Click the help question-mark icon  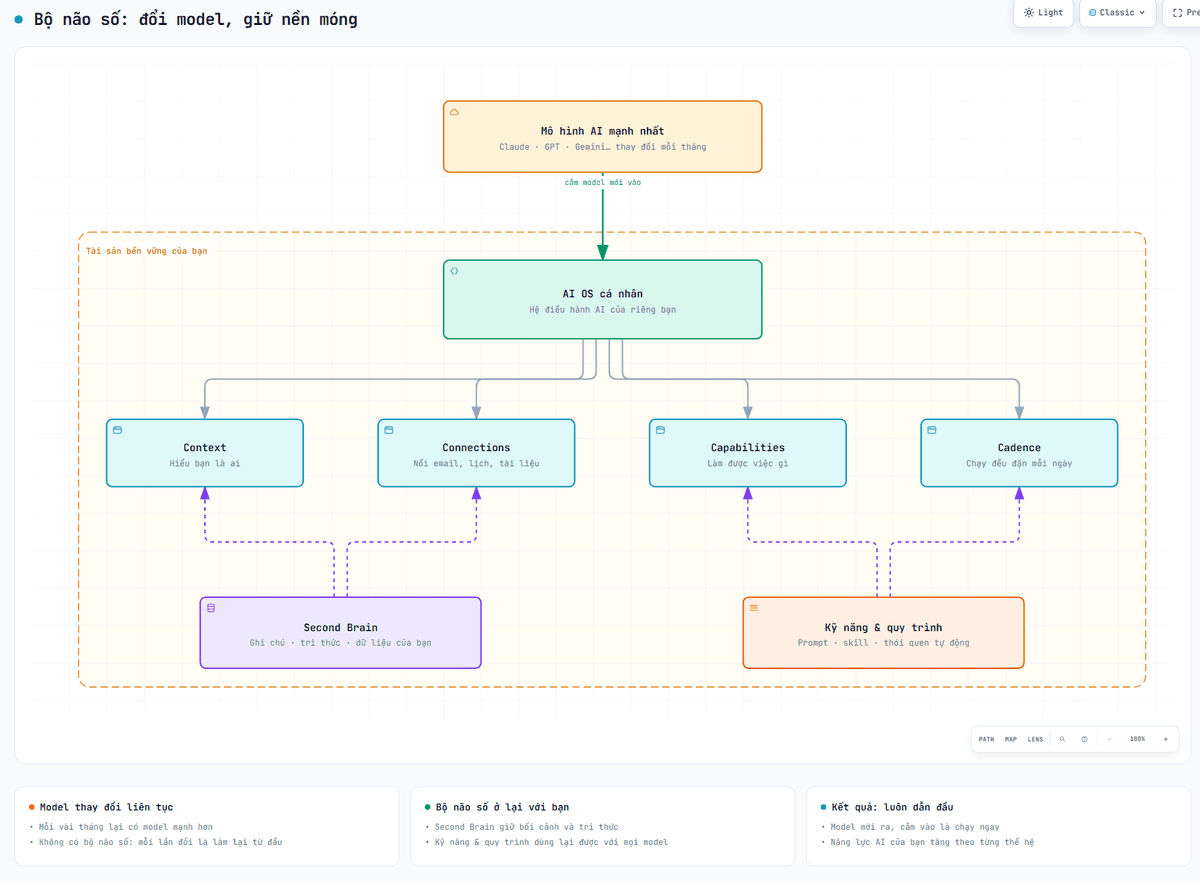[x=1084, y=739]
